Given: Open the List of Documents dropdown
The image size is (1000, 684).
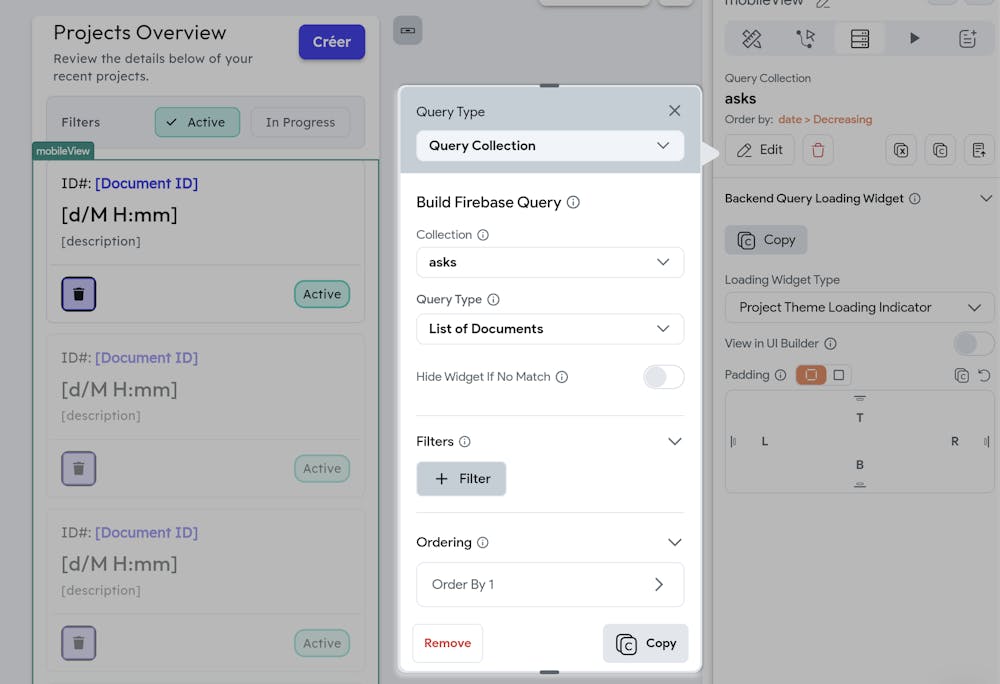Looking at the screenshot, I should pos(550,329).
